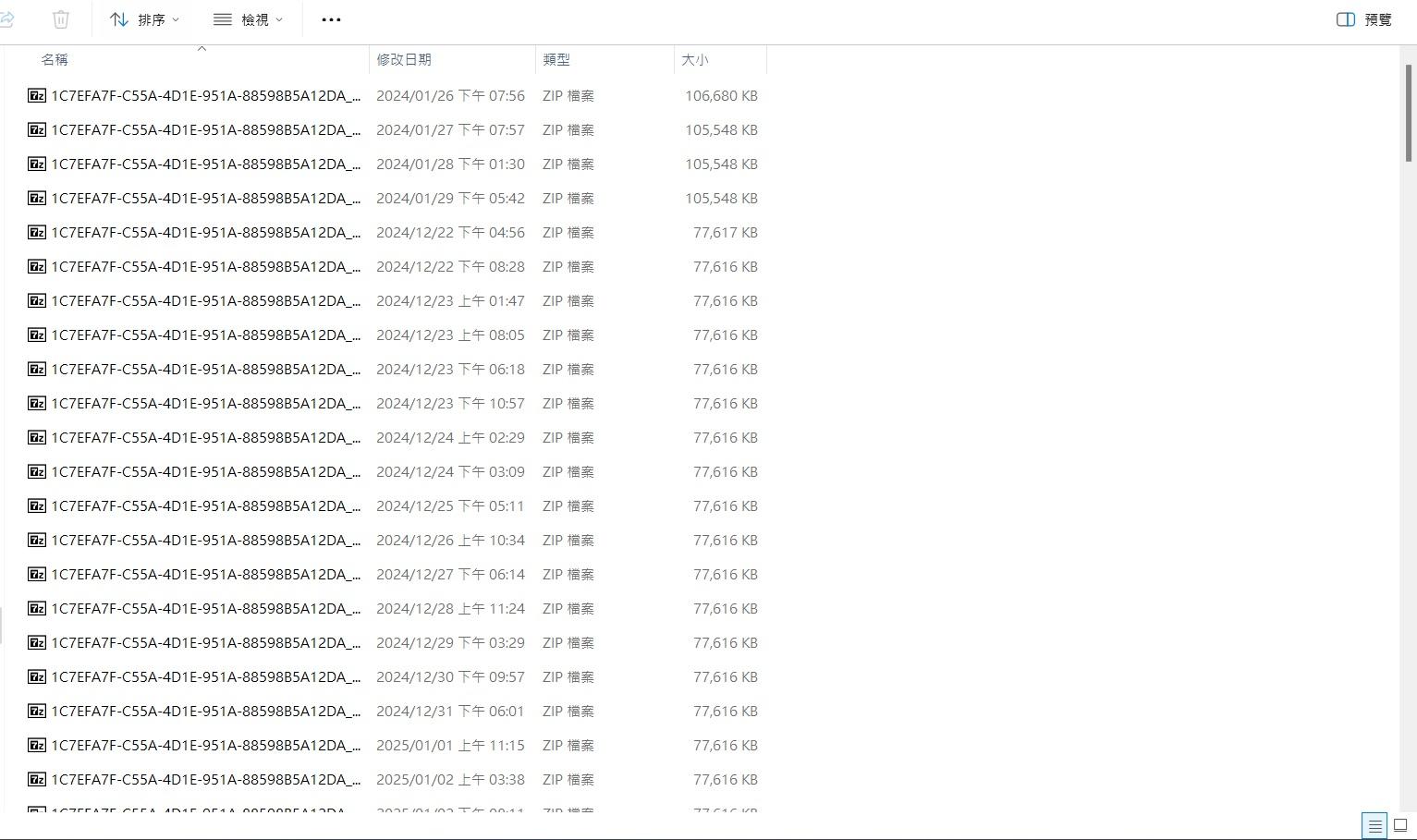Click the 類型 column header
Viewport: 1417px width, 840px height.
(556, 59)
